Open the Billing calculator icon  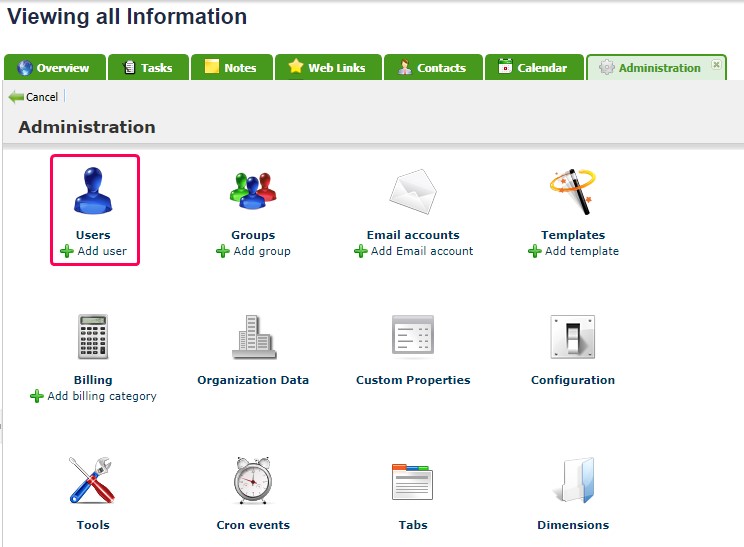click(93, 336)
